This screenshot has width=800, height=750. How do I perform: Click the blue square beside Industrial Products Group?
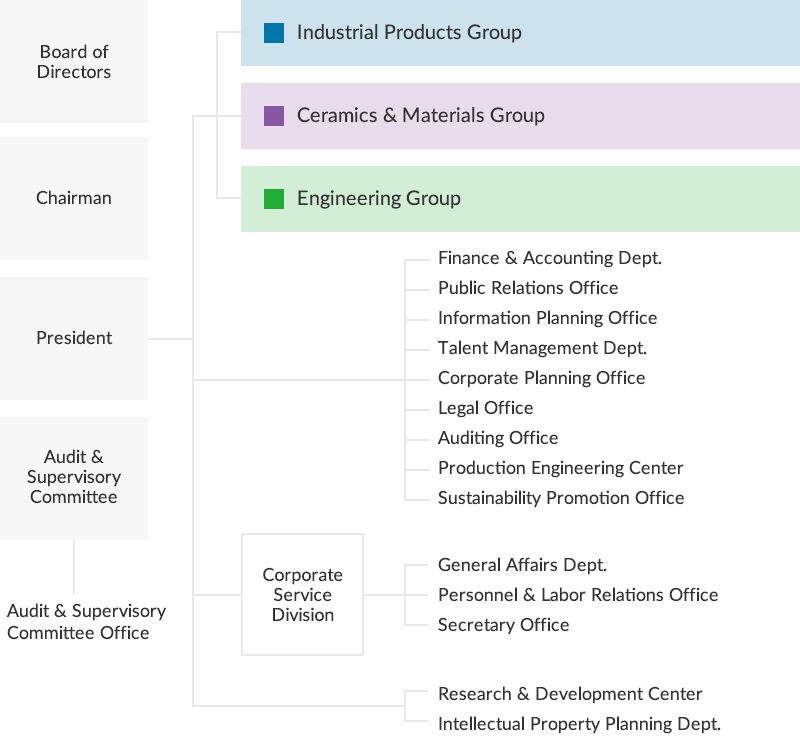tap(274, 33)
